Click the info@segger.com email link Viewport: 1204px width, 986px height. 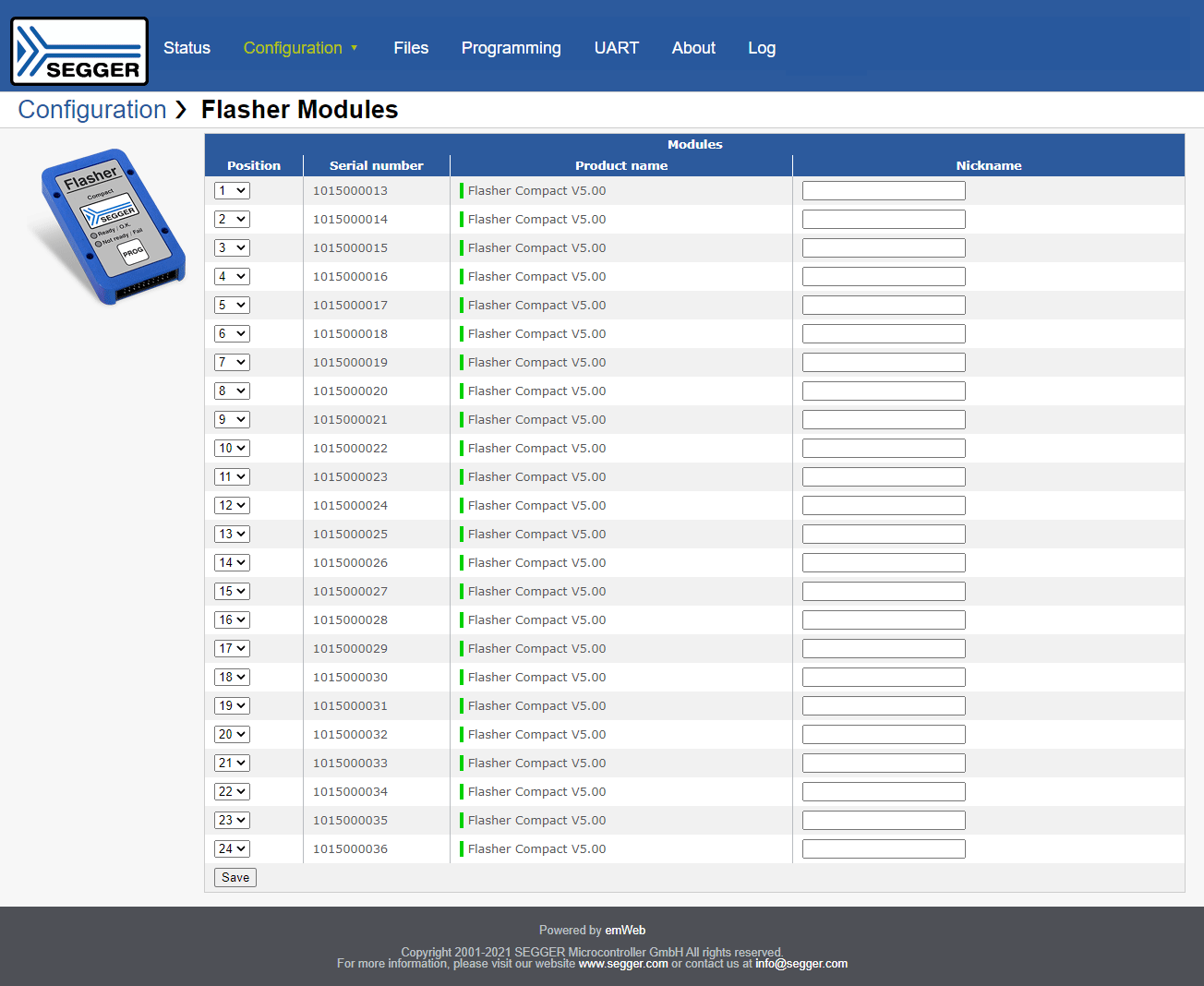click(801, 964)
